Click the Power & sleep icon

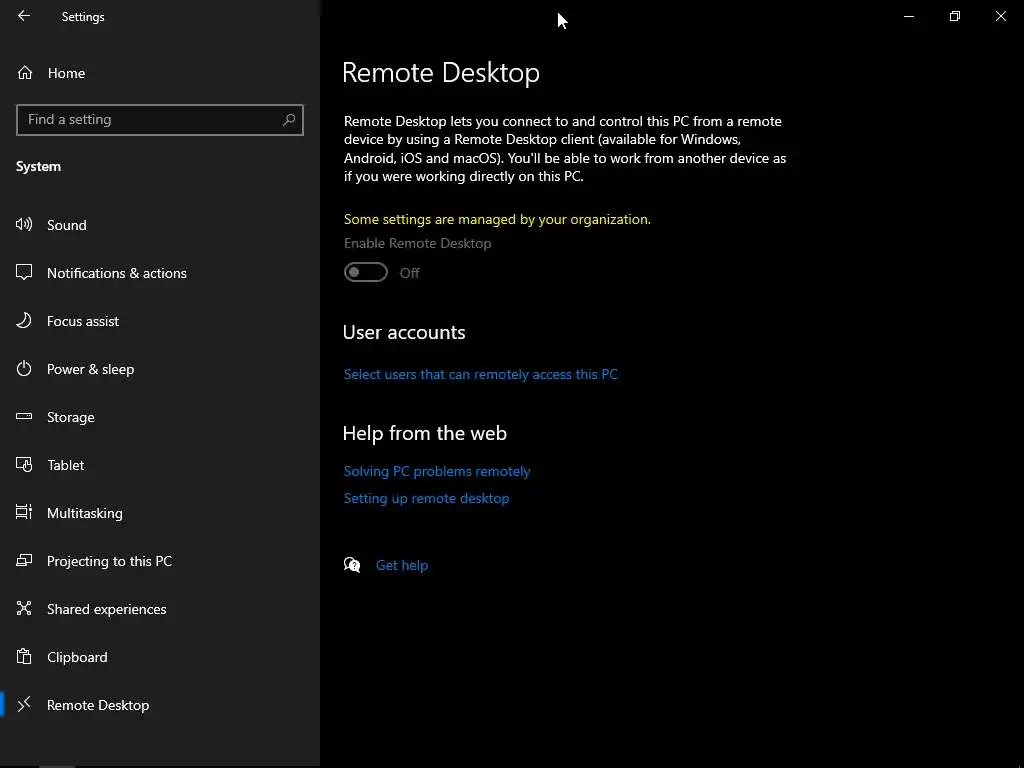(x=24, y=368)
